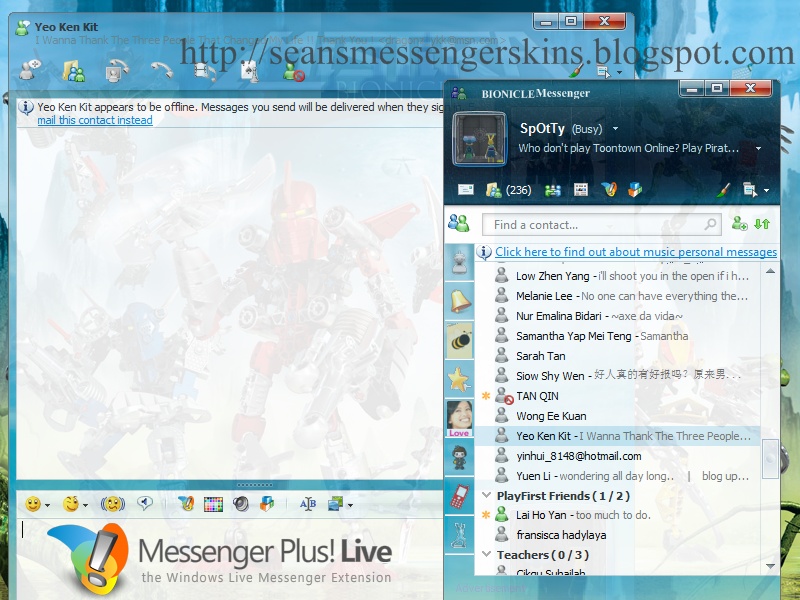The image size is (800, 600).
Task: Collapse the PlayFirst Friends group
Action: [x=487, y=495]
